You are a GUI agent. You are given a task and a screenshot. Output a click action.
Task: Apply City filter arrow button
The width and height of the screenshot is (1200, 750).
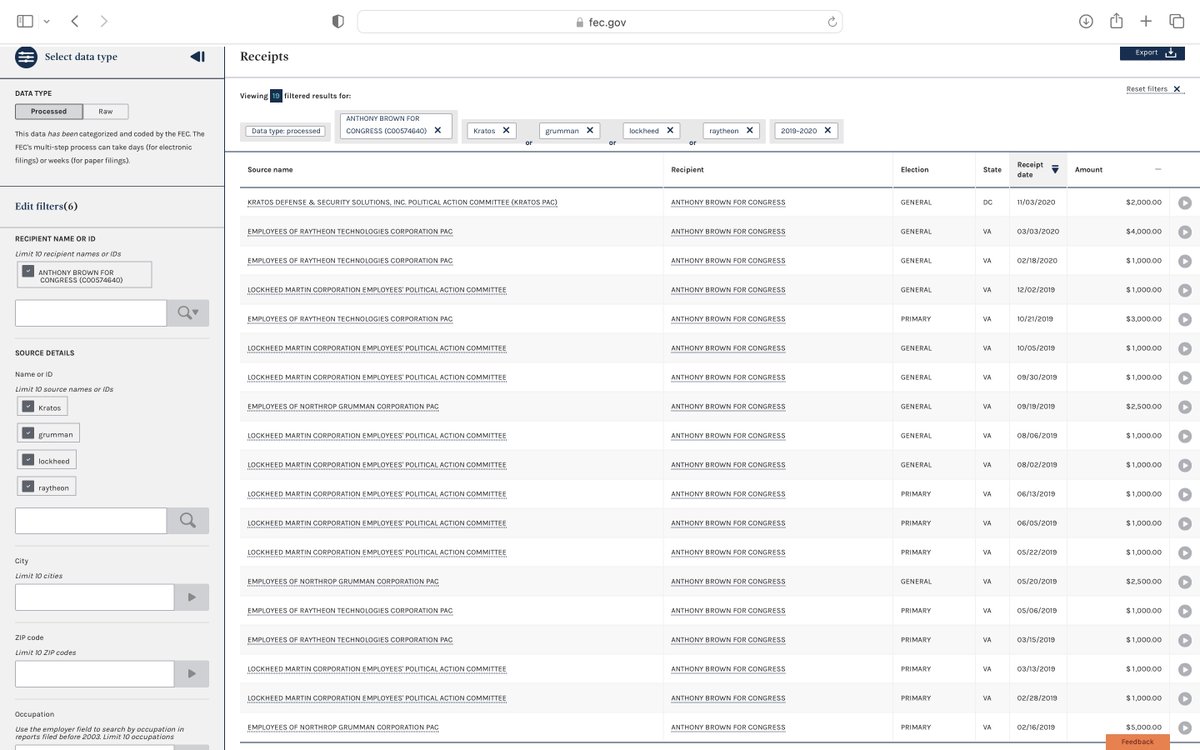192,598
